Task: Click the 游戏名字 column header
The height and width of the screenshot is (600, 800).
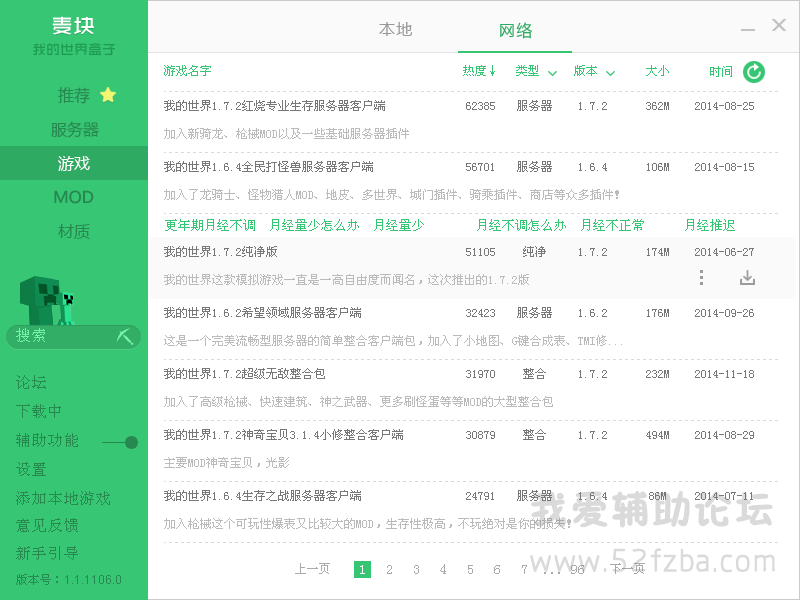Action: (187, 70)
